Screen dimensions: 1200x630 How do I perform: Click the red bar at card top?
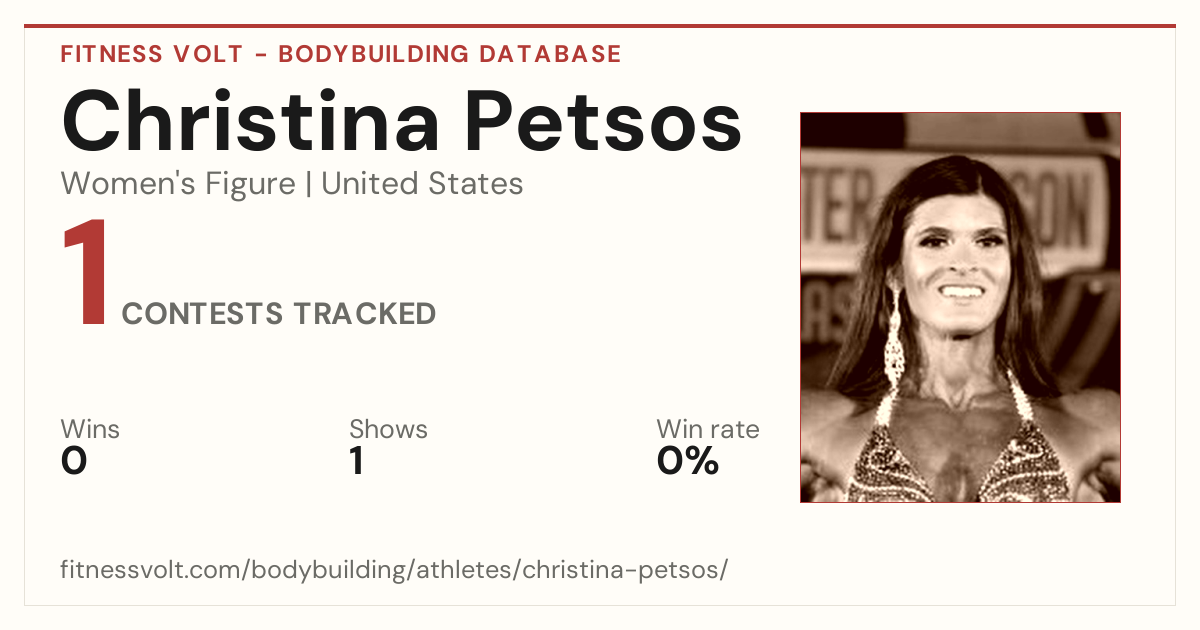tap(600, 26)
